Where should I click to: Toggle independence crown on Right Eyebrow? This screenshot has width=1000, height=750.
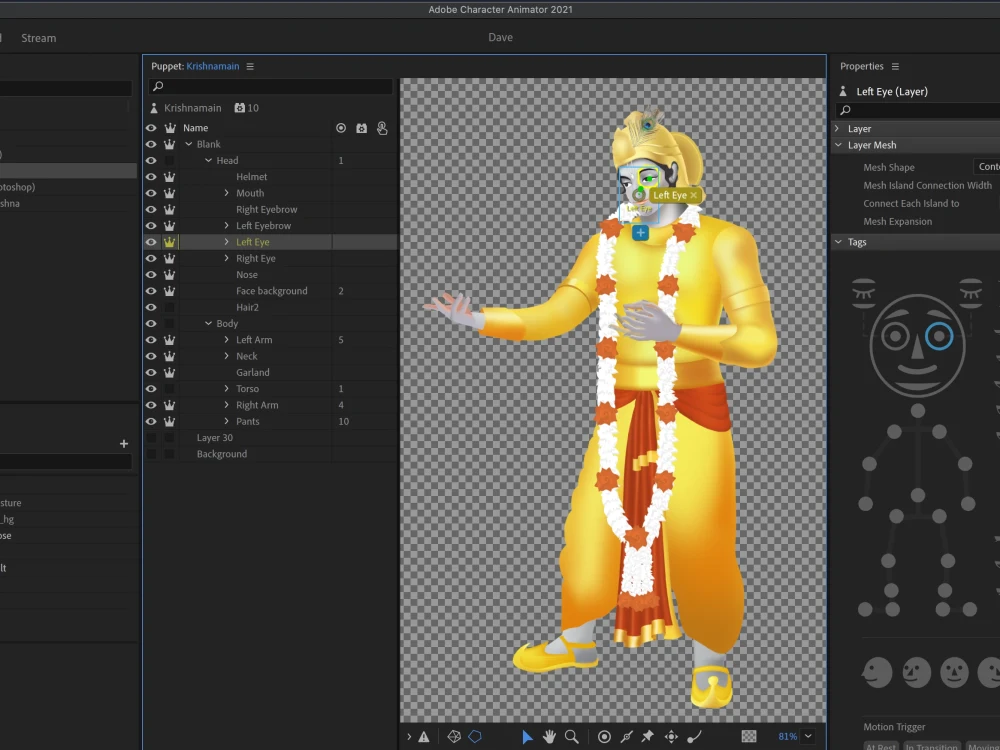coord(169,209)
